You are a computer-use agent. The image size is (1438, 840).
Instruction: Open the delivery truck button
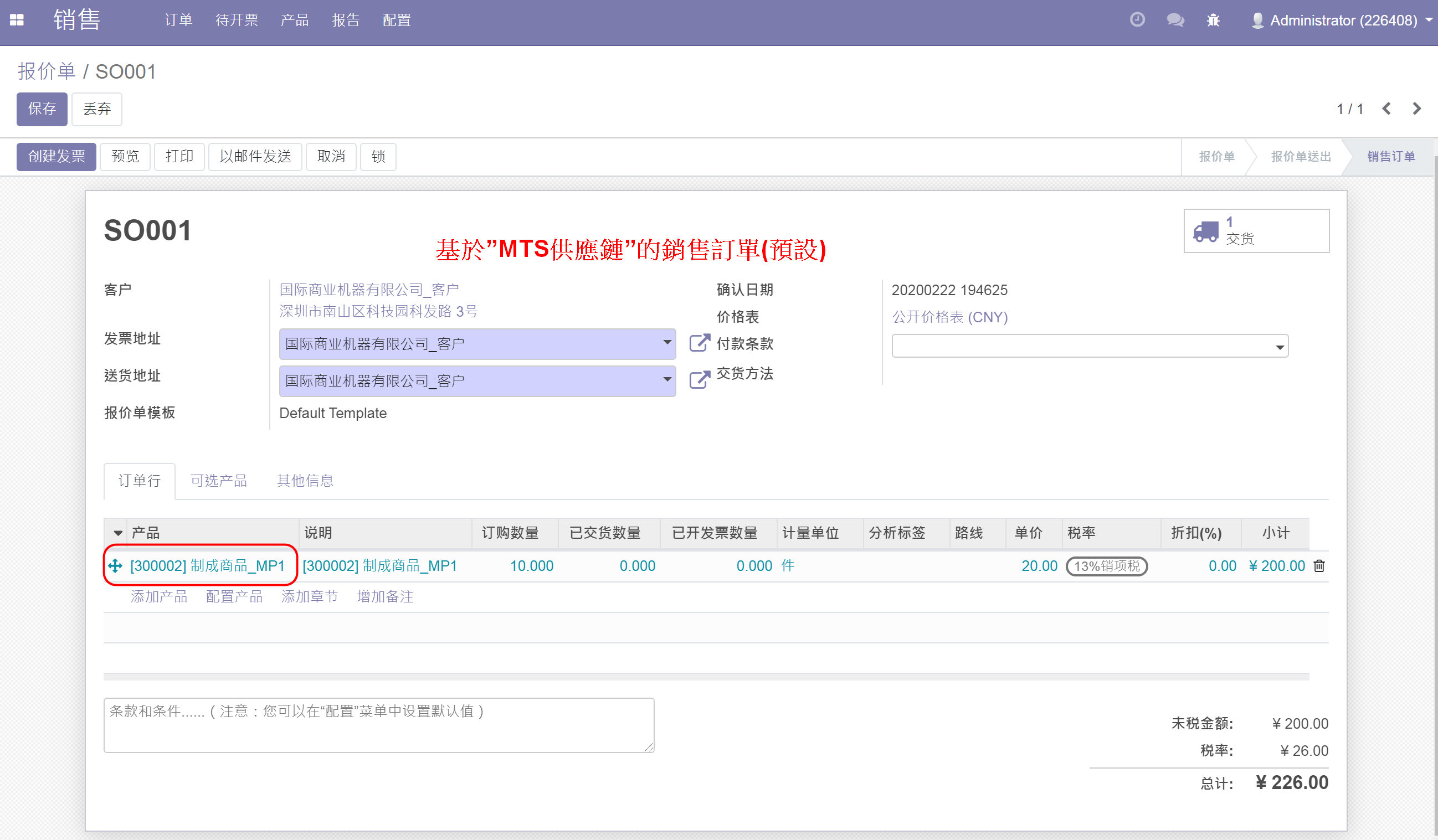1256,231
